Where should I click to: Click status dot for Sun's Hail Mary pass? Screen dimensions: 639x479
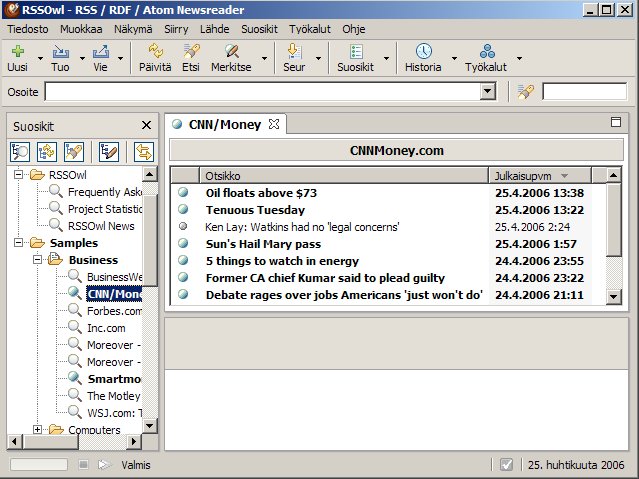183,243
